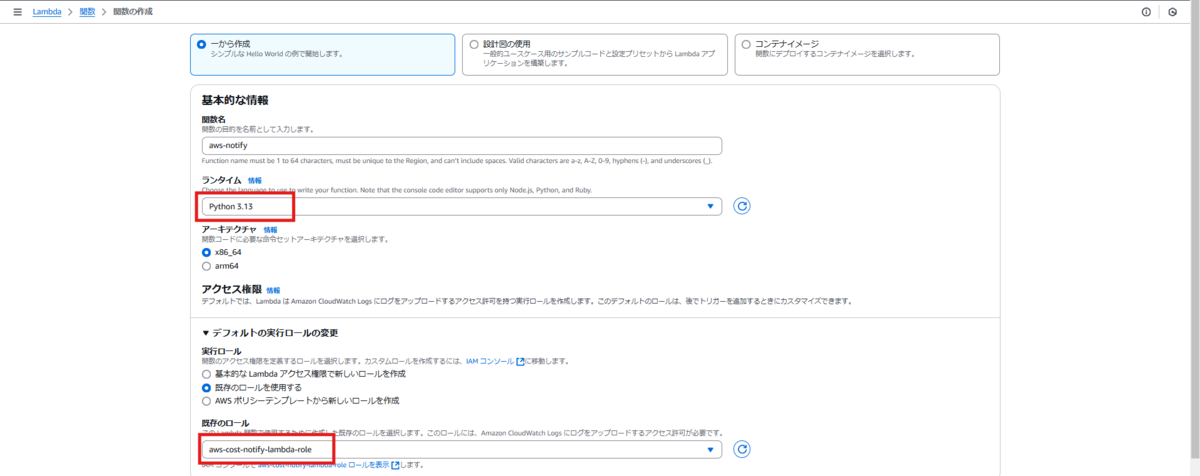
Task: Click the 関数の作成 breadcrumb text
Action: (131, 12)
